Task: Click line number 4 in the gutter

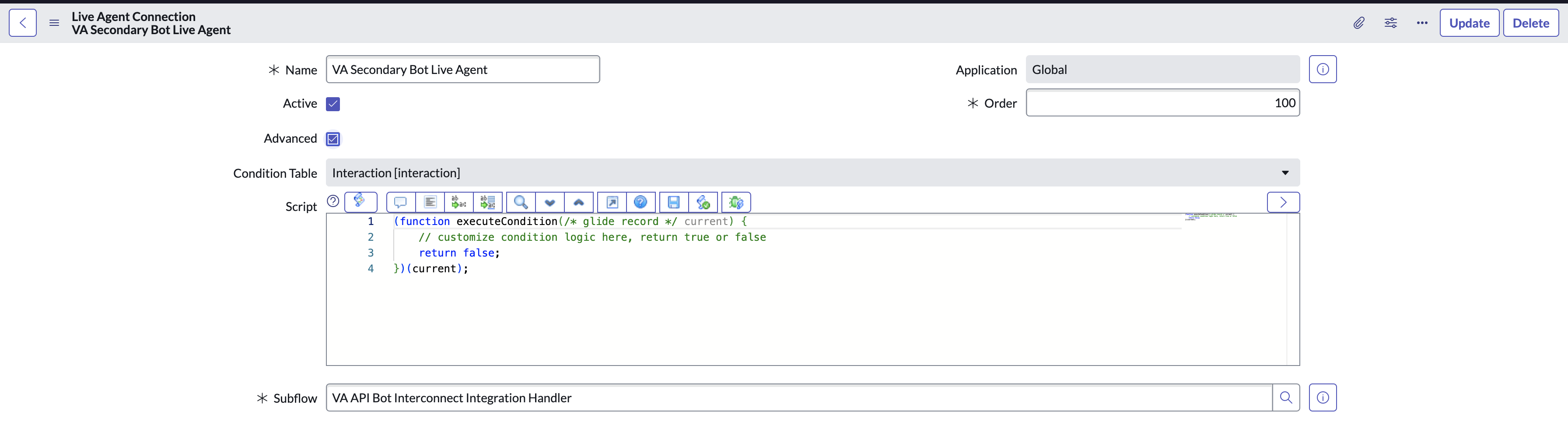Action: (371, 269)
